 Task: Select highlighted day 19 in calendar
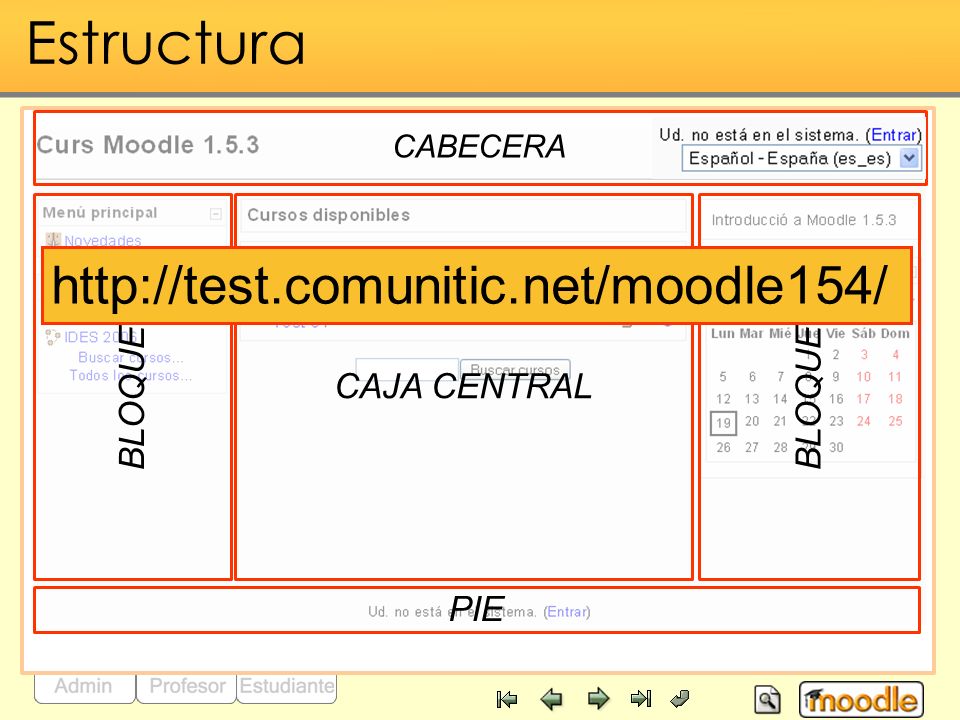723,423
